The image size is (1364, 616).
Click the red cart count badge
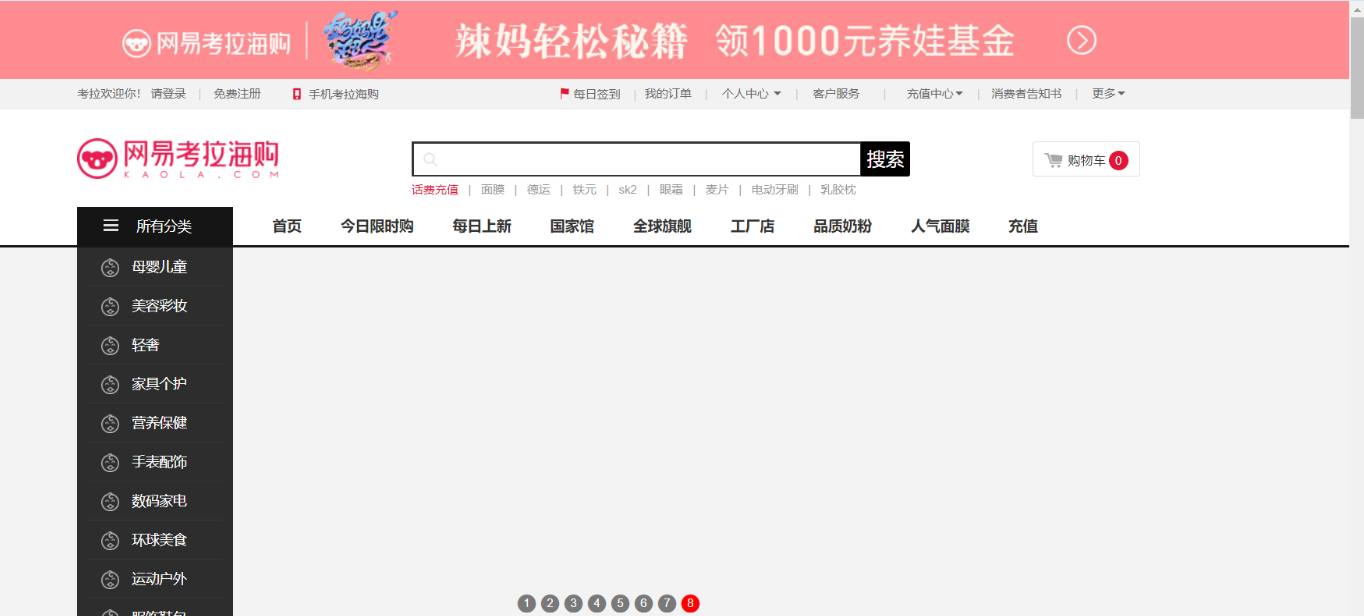point(1118,160)
